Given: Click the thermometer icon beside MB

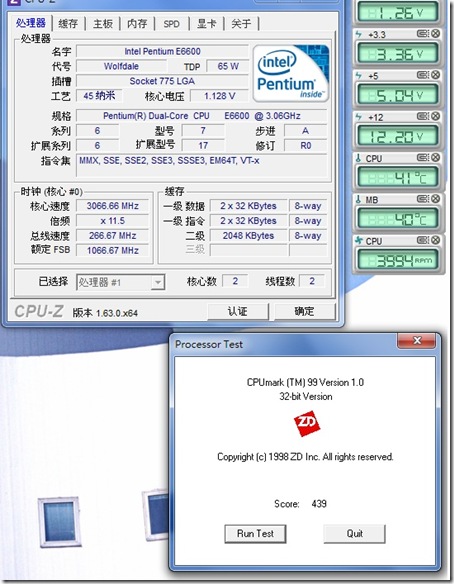Looking at the screenshot, I should click(x=359, y=200).
